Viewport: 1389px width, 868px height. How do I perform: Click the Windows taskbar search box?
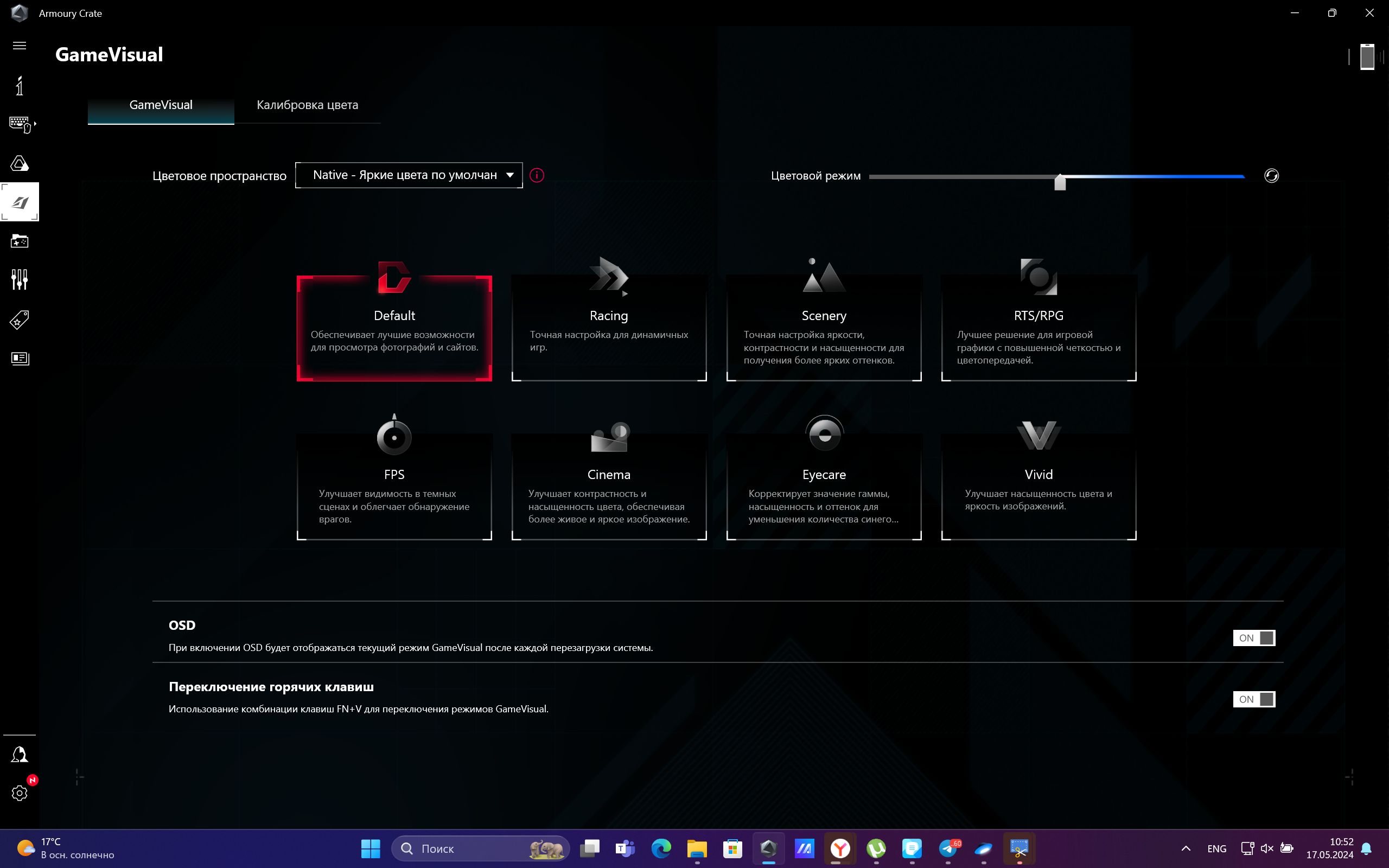coord(481,848)
